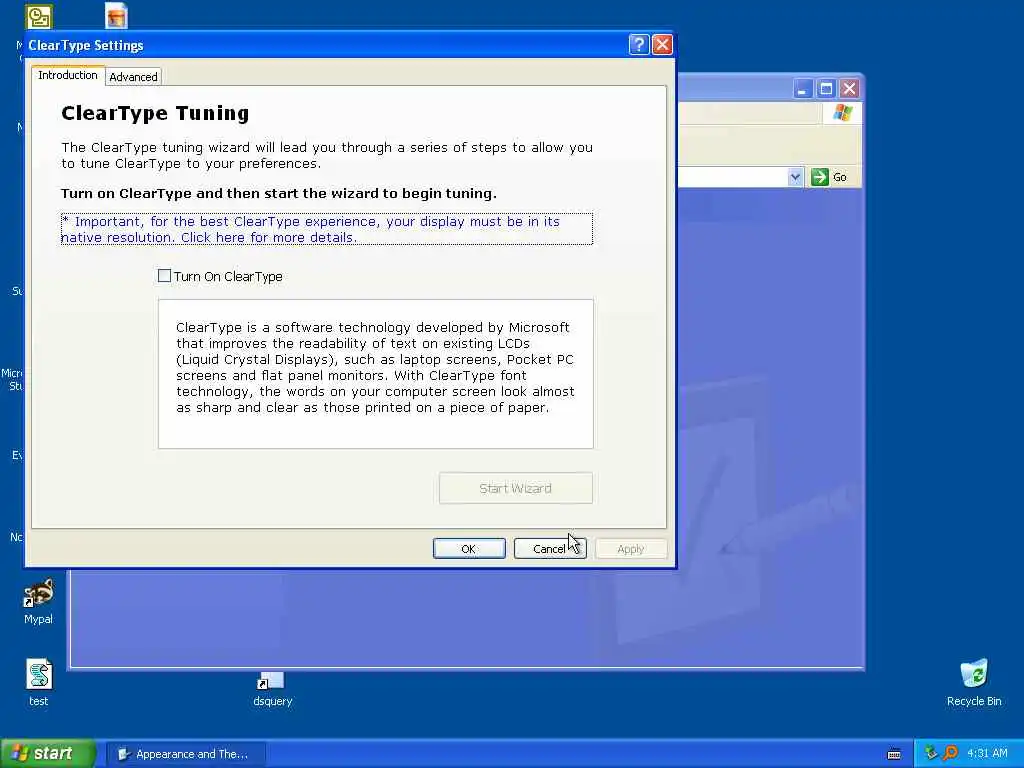Cancel the ClearType Settings dialog
The image size is (1024, 768).
(550, 549)
